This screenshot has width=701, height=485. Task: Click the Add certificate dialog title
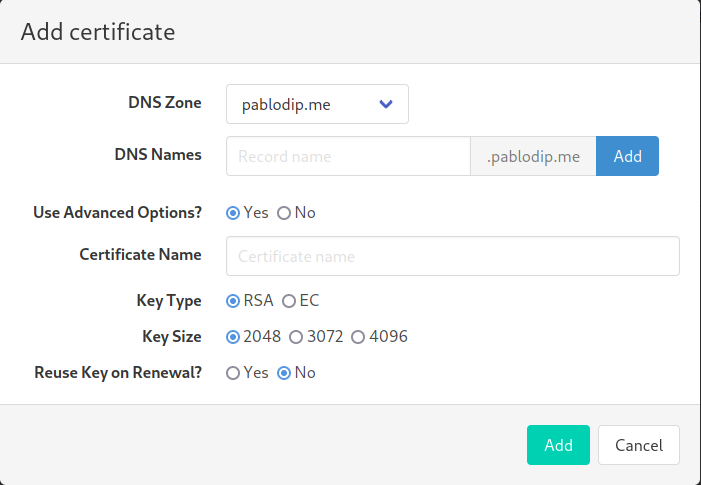98,32
